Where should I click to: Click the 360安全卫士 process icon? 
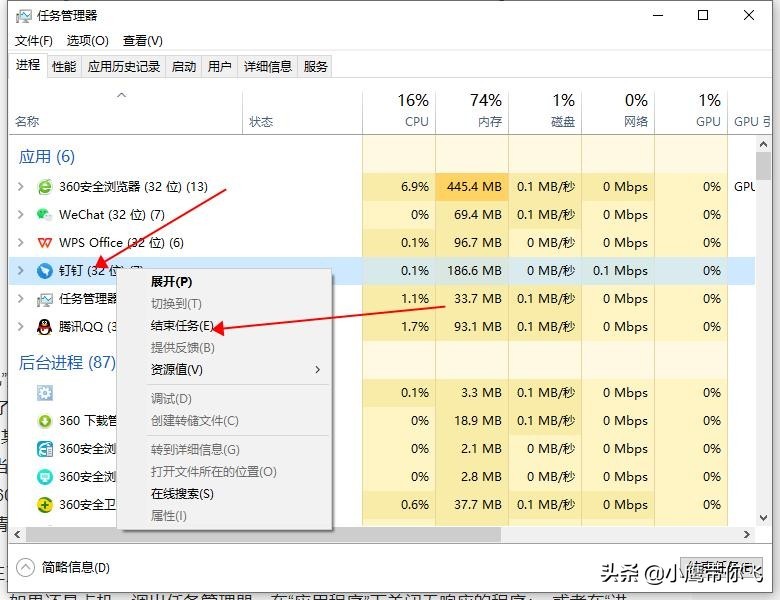[44, 505]
